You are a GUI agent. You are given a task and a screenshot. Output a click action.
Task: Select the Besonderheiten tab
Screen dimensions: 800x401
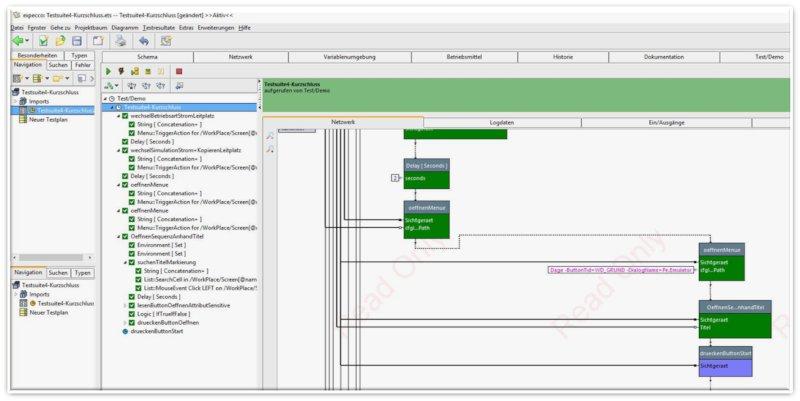(37, 56)
